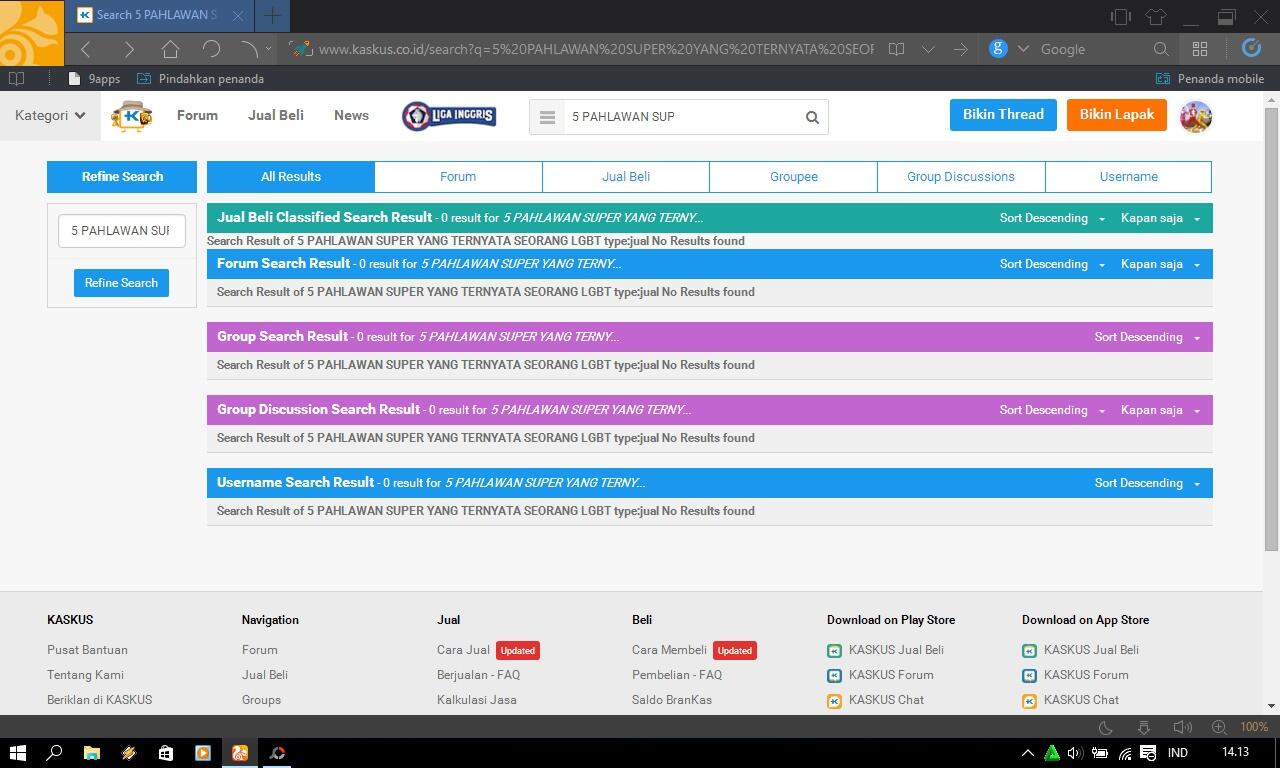
Task: Open Sort Descending in Group Search Result
Action: click(1147, 337)
